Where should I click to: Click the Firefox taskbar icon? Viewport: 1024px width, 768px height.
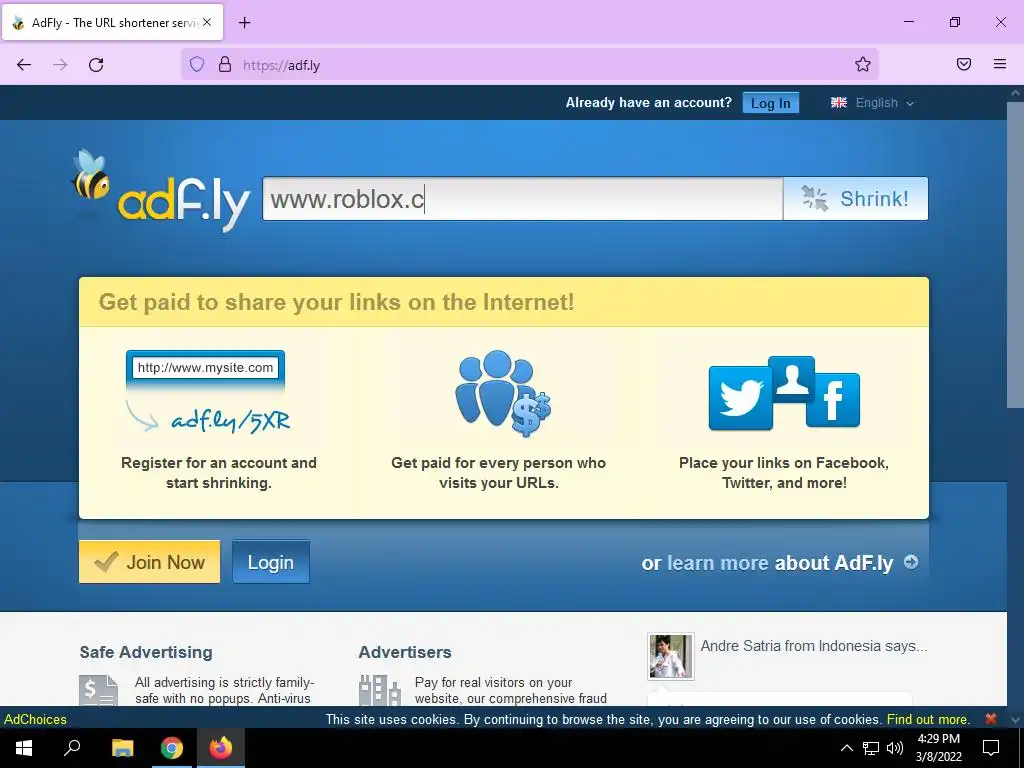[x=221, y=748]
